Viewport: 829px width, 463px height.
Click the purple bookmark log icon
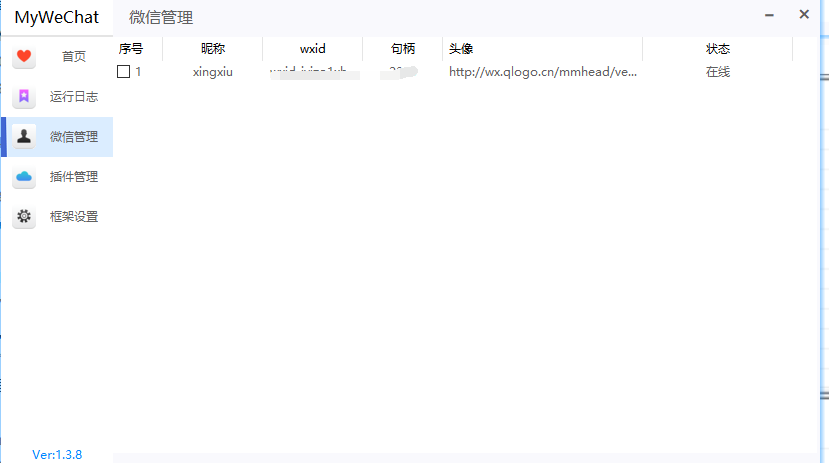(24, 96)
